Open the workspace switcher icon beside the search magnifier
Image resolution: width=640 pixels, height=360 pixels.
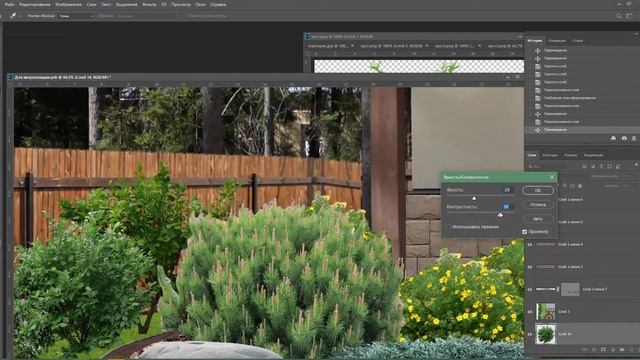coord(629,16)
